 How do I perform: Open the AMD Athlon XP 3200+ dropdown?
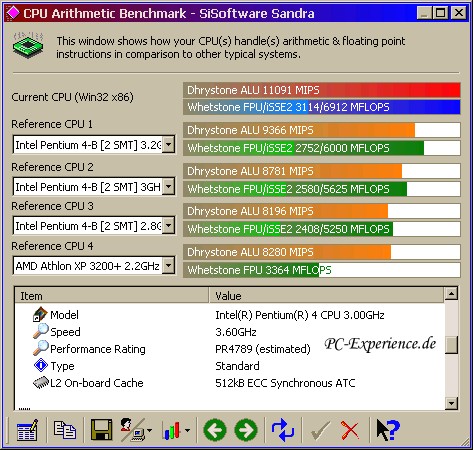click(x=169, y=266)
